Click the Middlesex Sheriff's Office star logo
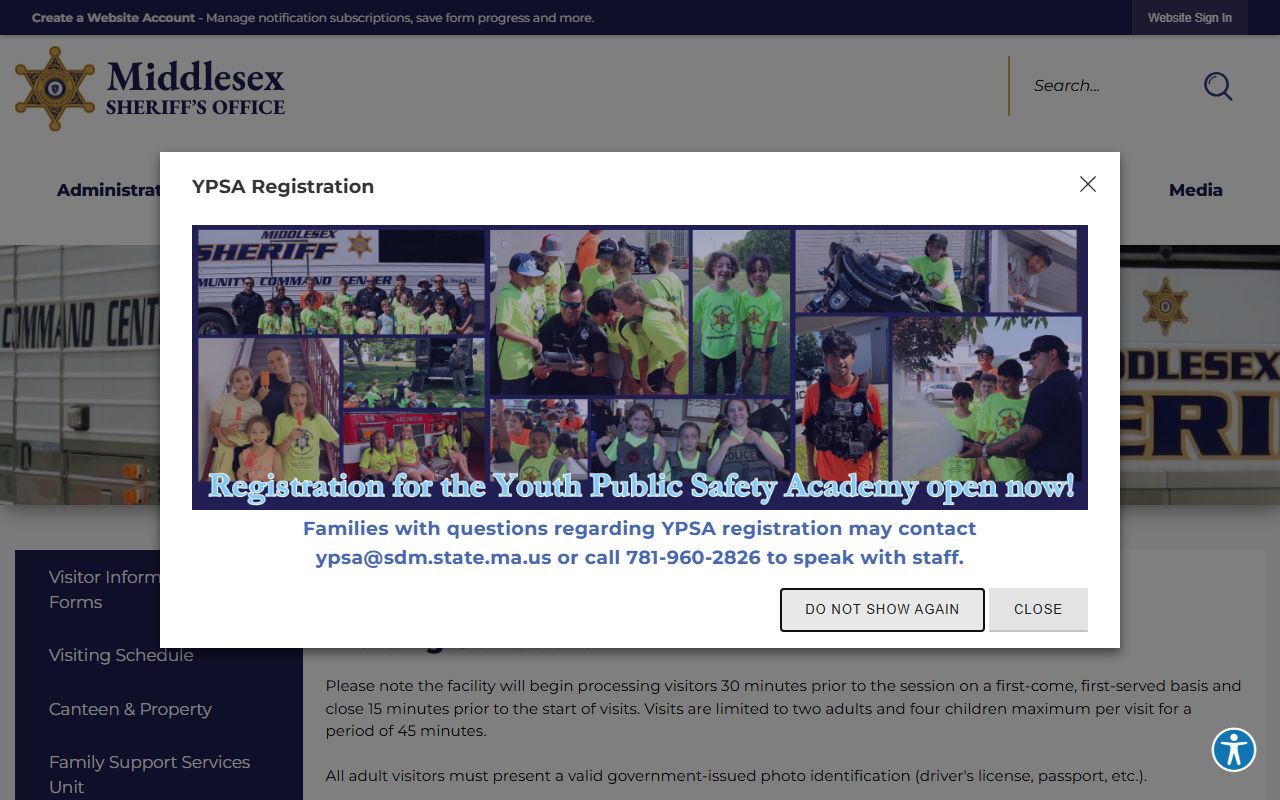 click(55, 88)
